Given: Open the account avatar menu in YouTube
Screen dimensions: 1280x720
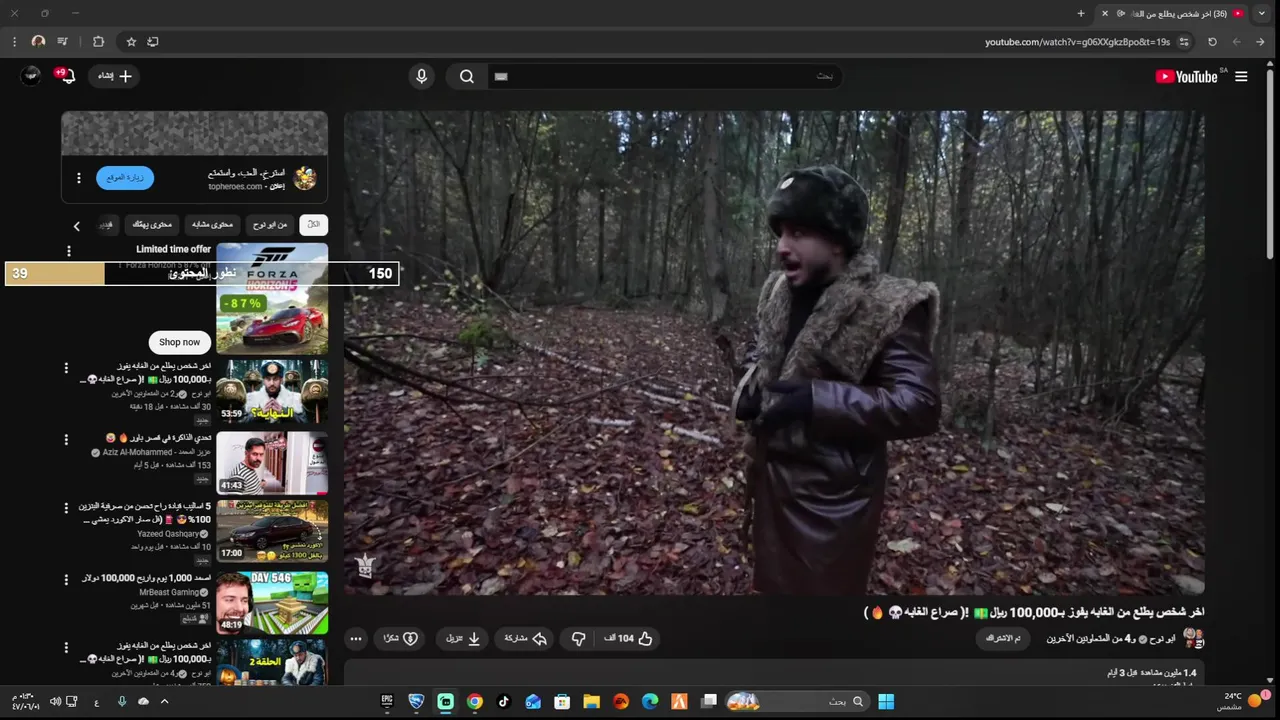Looking at the screenshot, I should [31, 76].
